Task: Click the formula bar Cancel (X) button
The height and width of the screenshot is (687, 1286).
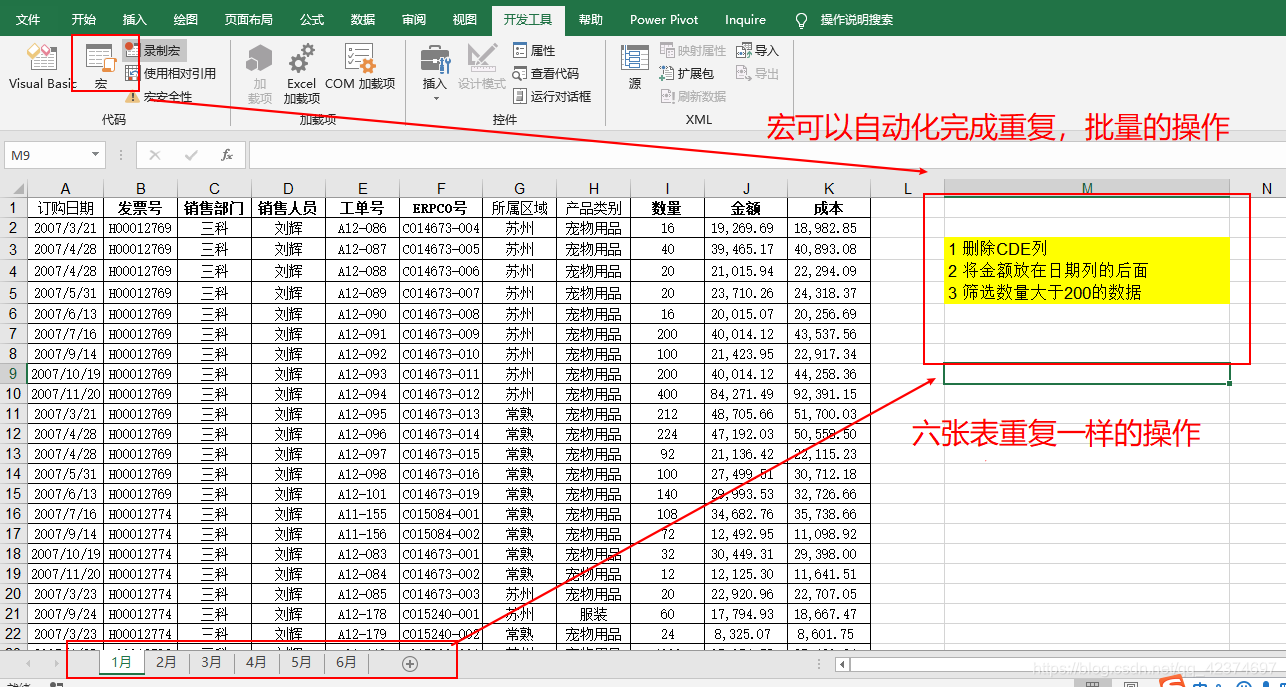Action: (x=154, y=155)
